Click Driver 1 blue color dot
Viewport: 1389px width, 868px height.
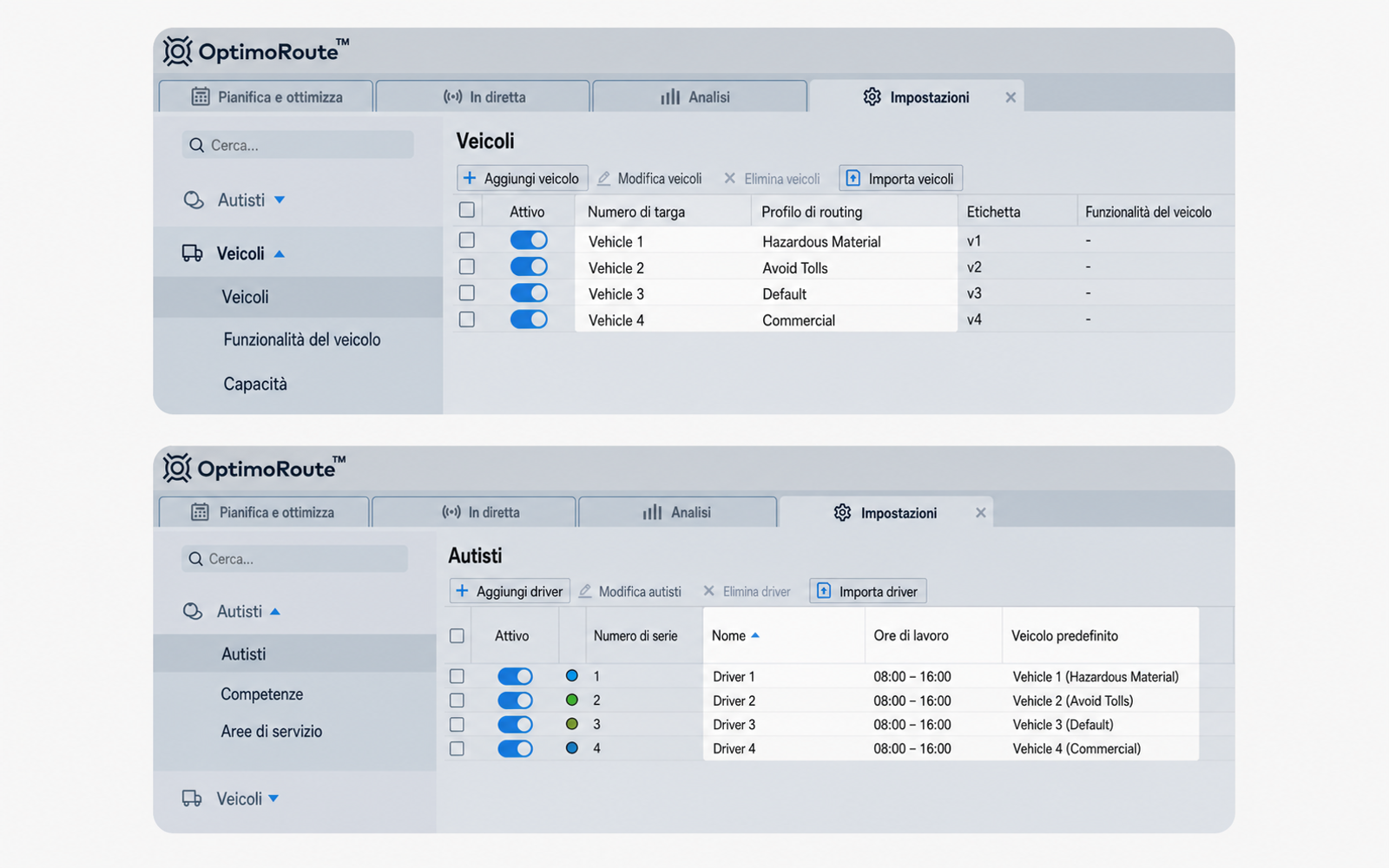click(x=571, y=675)
